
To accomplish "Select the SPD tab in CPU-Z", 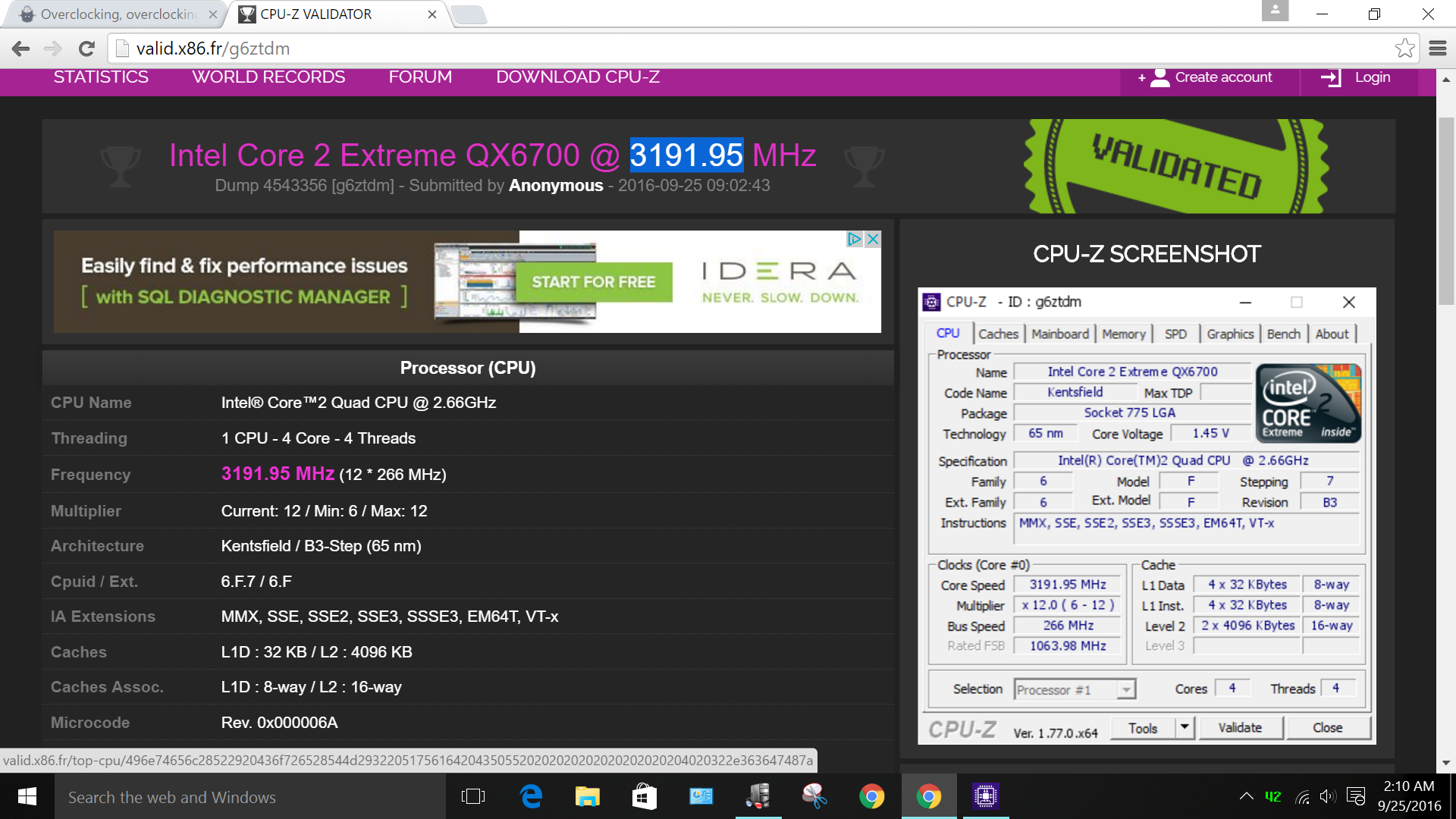I will click(1175, 334).
